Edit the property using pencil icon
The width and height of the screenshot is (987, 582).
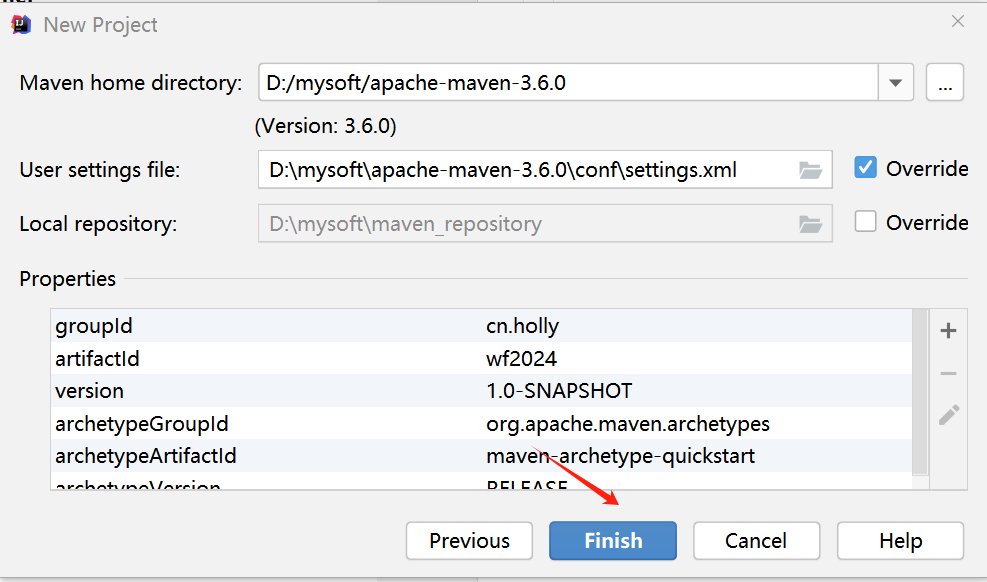949,415
